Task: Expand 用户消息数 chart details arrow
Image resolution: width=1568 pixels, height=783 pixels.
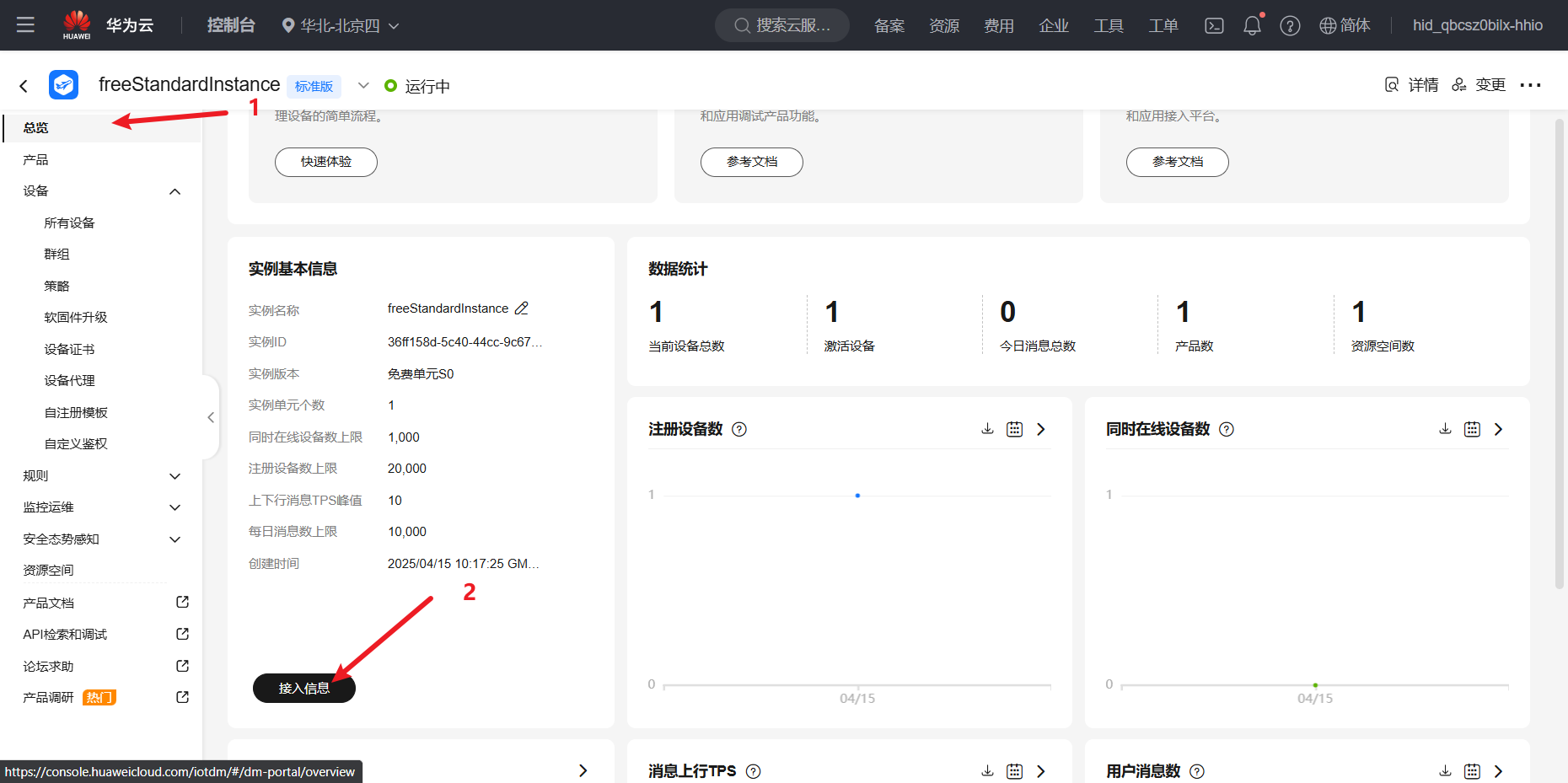Action: [x=1498, y=771]
